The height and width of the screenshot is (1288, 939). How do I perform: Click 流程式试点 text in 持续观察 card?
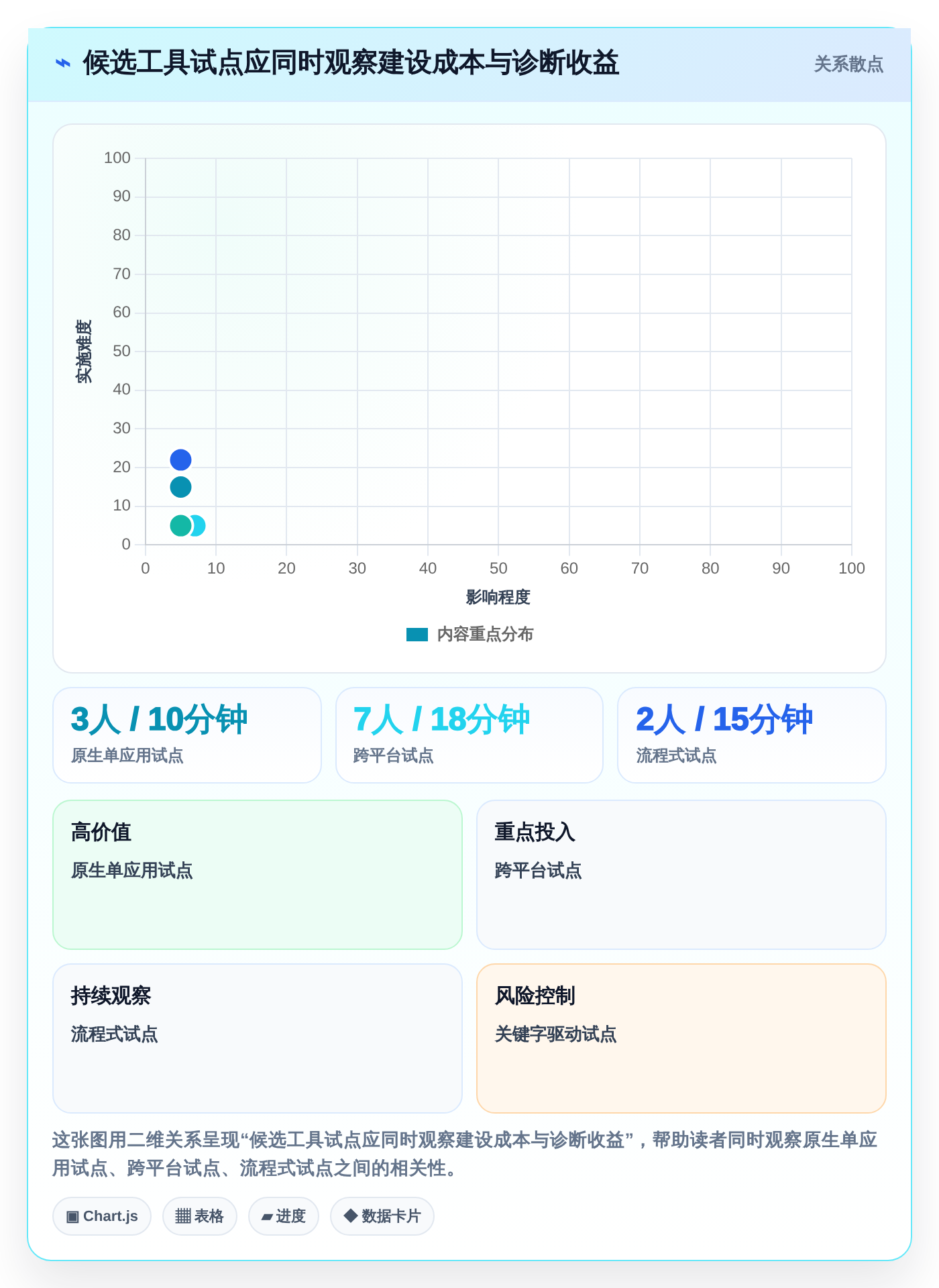pos(114,1034)
